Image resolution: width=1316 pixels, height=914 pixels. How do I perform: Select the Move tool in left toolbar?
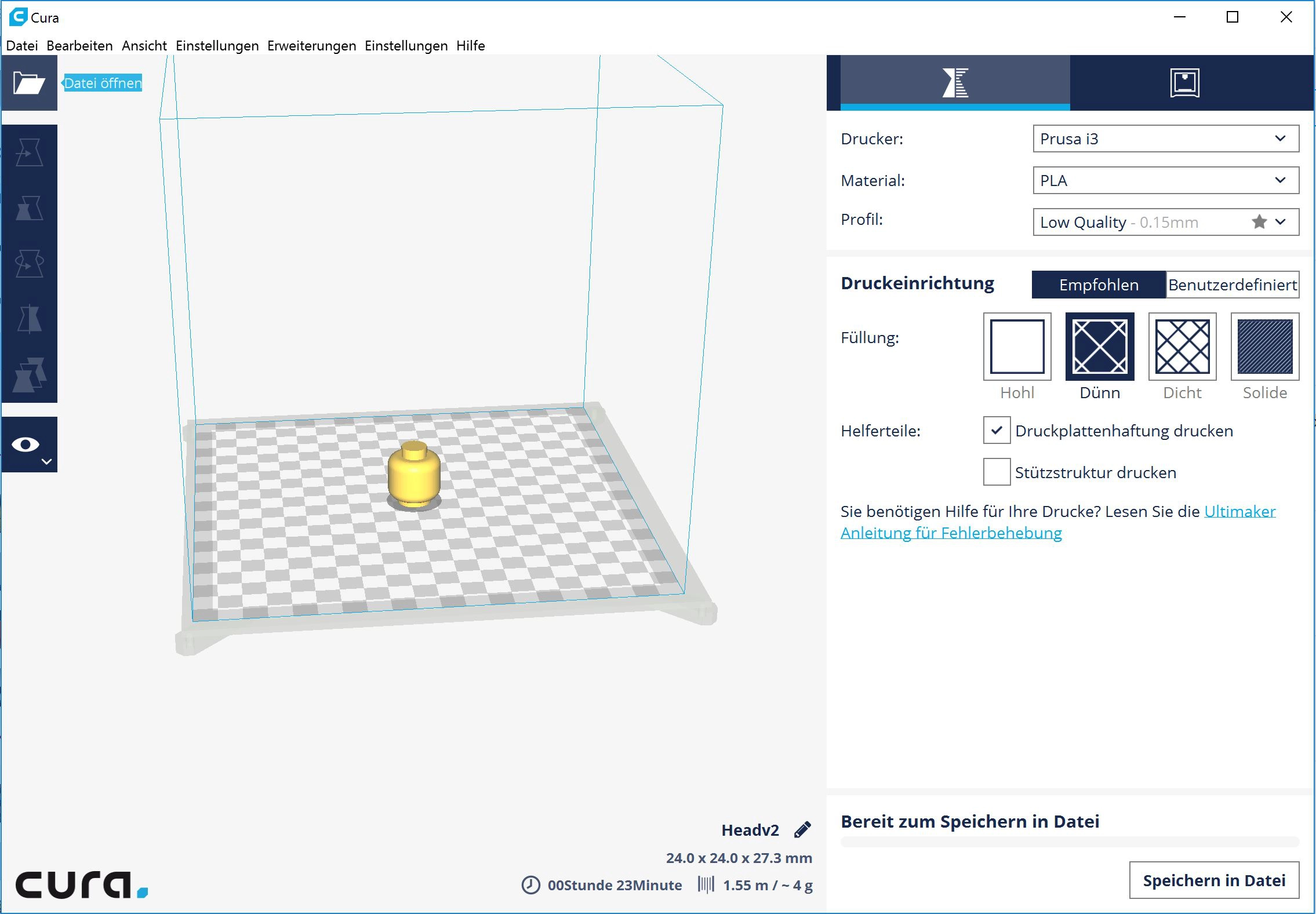pyautogui.click(x=29, y=152)
